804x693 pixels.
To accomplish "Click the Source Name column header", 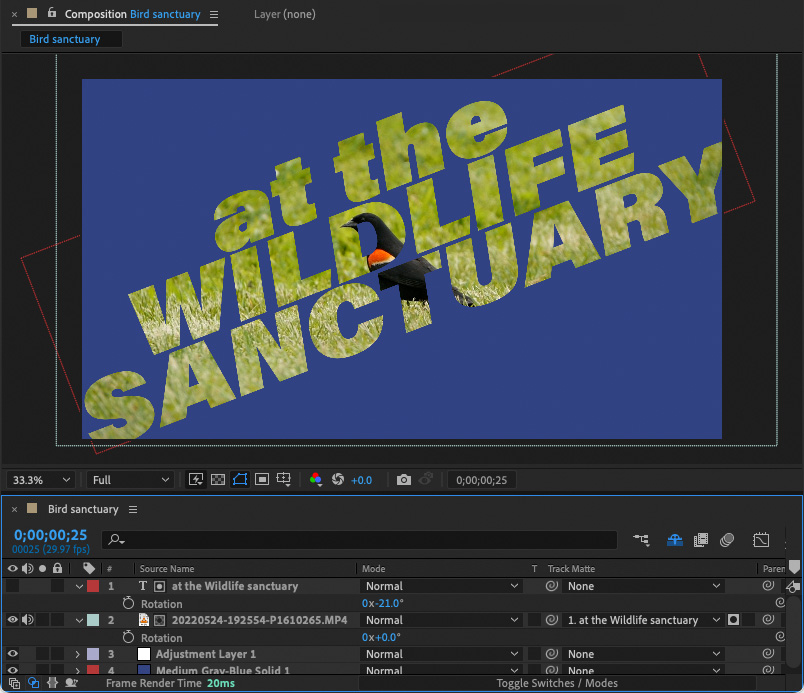I will (x=167, y=568).
